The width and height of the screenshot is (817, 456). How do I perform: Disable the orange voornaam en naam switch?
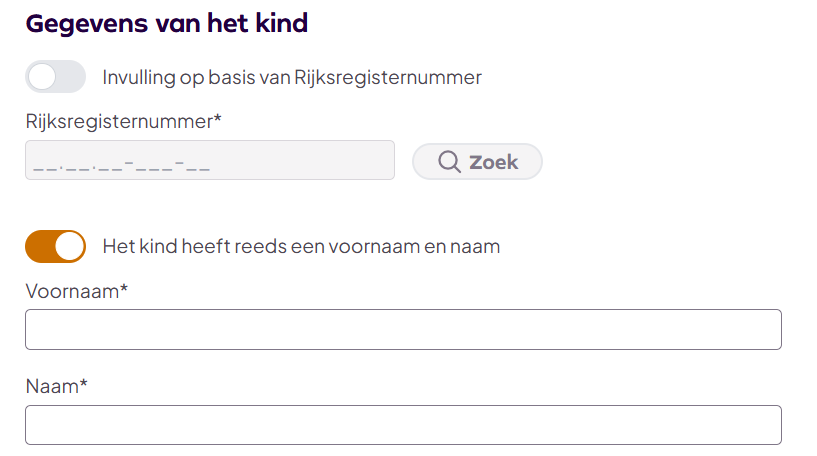55,246
